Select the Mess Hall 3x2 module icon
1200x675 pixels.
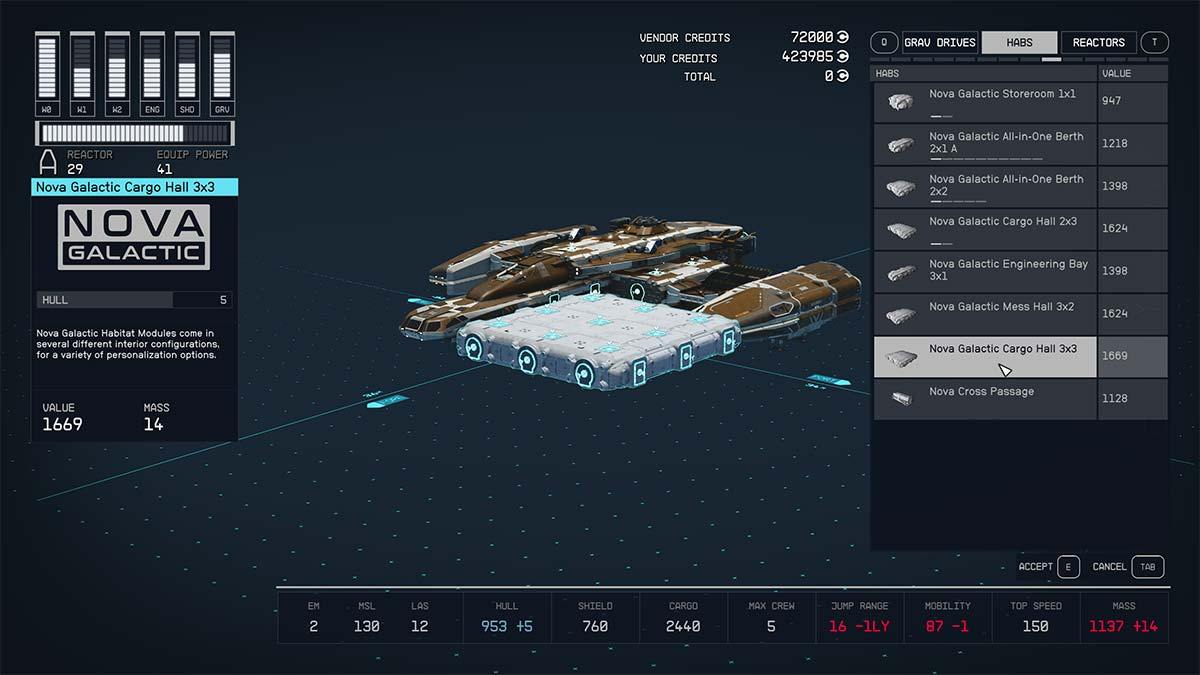901,314
